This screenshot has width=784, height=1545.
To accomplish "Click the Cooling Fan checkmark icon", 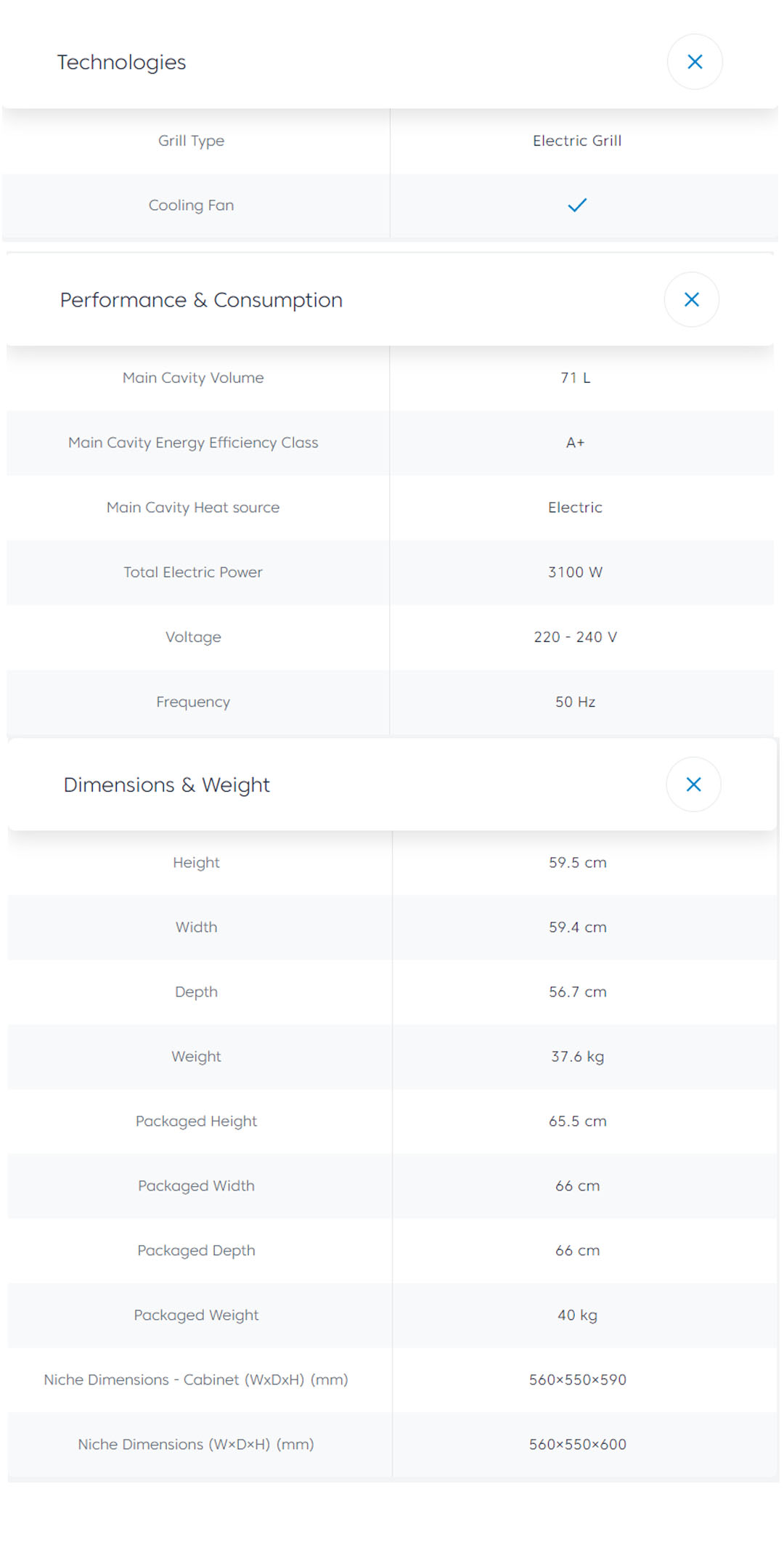I will (x=577, y=206).
